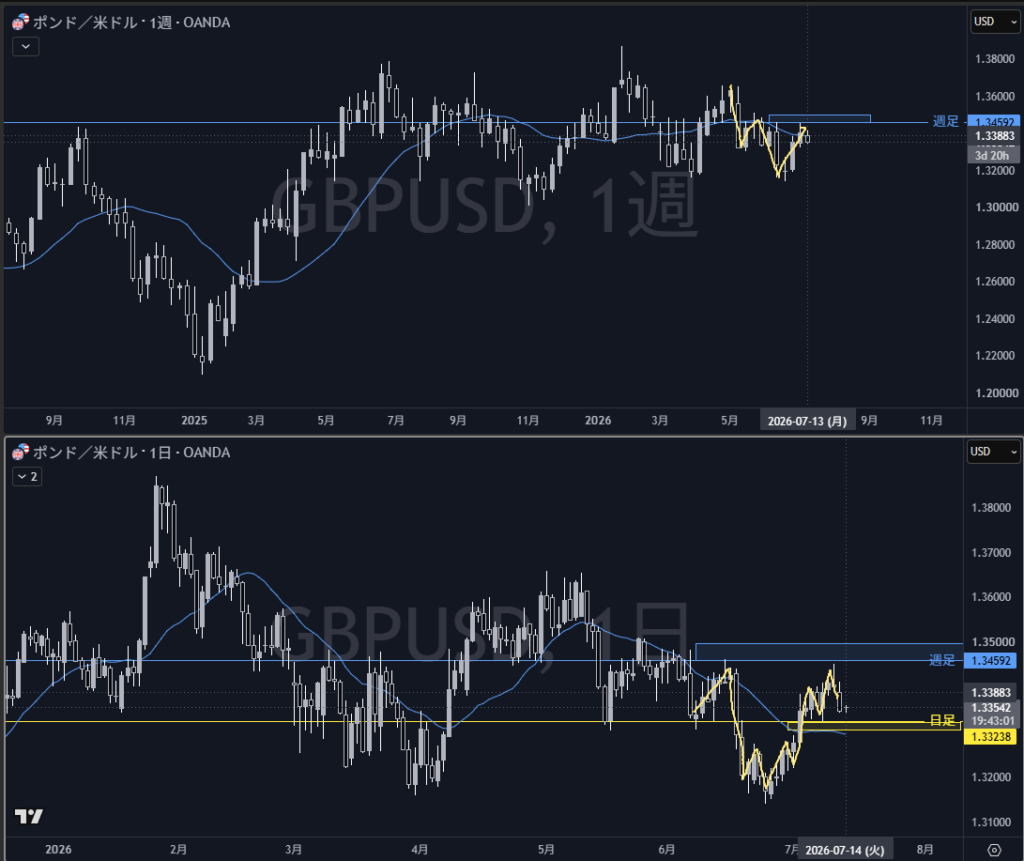Open the USD currency dropdown on weekly chart

click(995, 22)
